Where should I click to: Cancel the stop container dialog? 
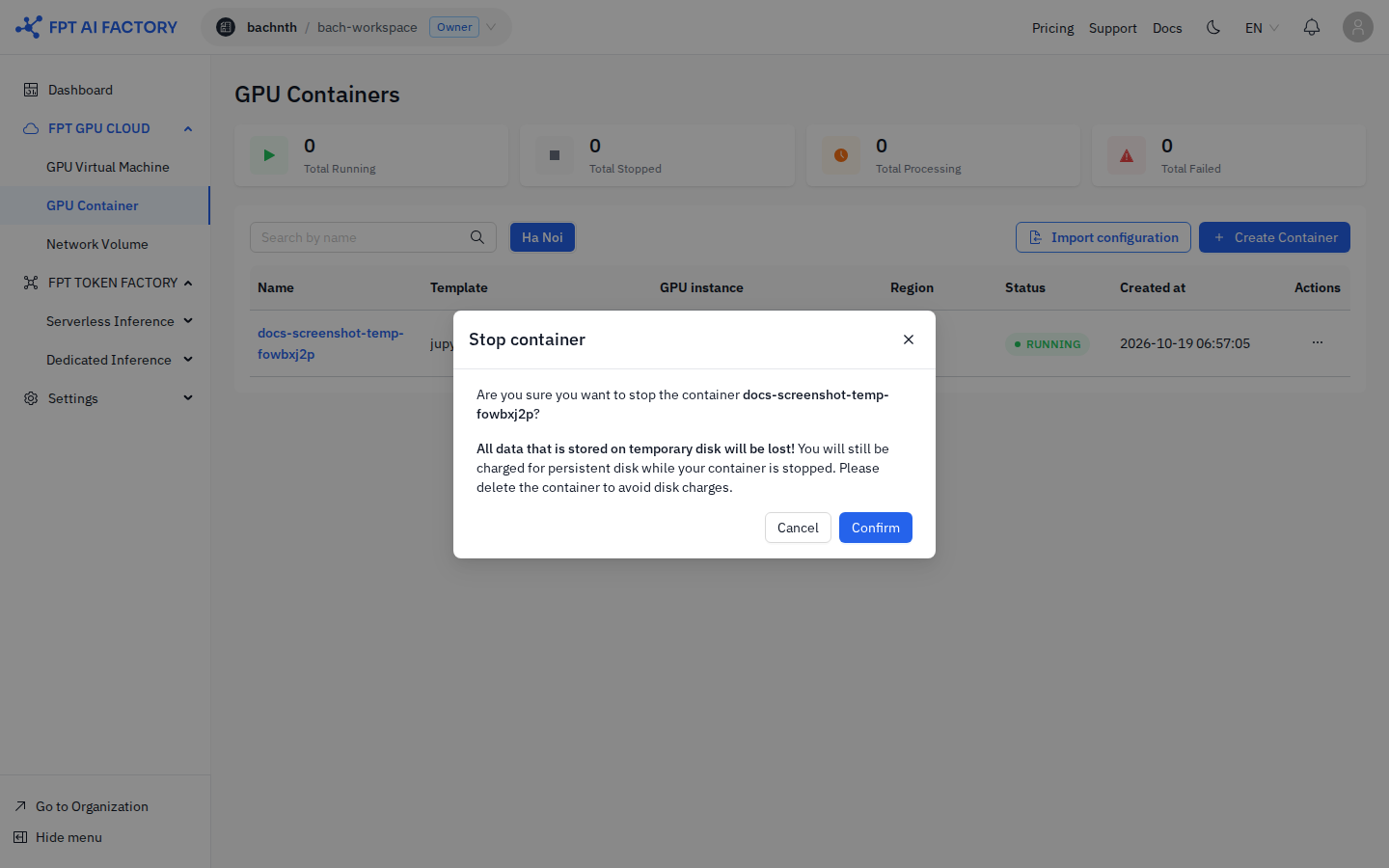pos(798,528)
